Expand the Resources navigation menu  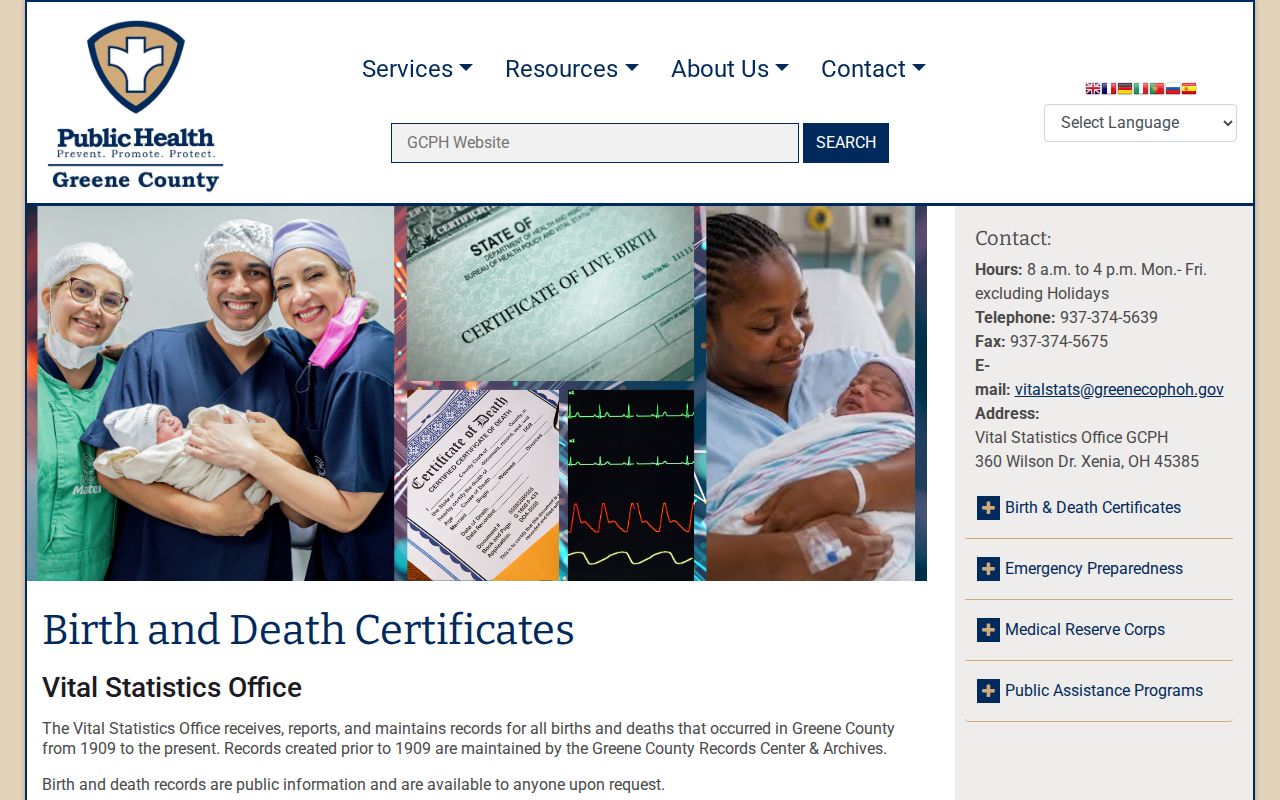click(571, 69)
